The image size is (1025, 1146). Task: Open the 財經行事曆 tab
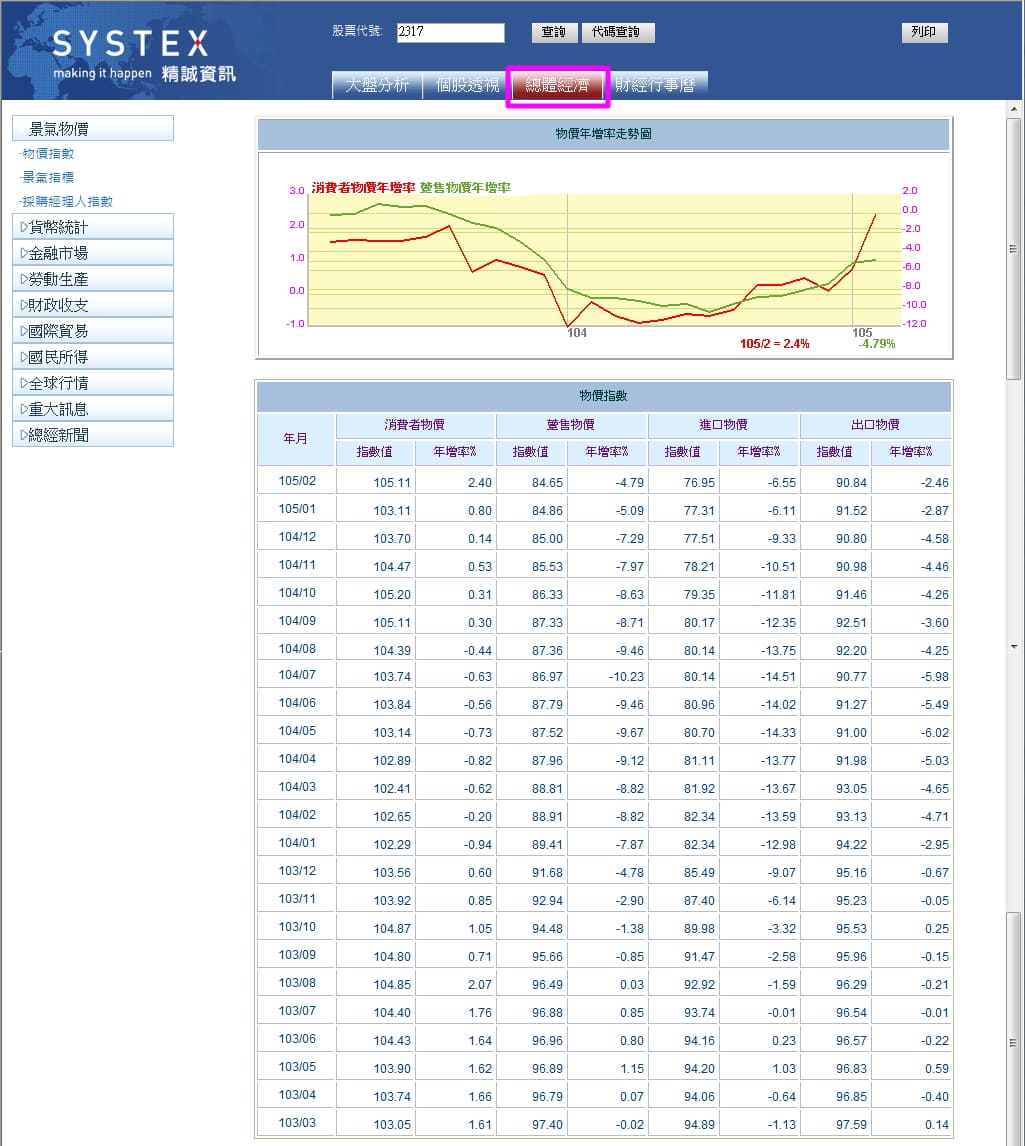pos(655,85)
